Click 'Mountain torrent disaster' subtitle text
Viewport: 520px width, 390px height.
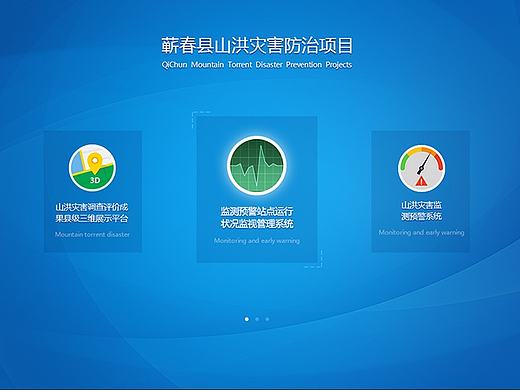point(92,234)
